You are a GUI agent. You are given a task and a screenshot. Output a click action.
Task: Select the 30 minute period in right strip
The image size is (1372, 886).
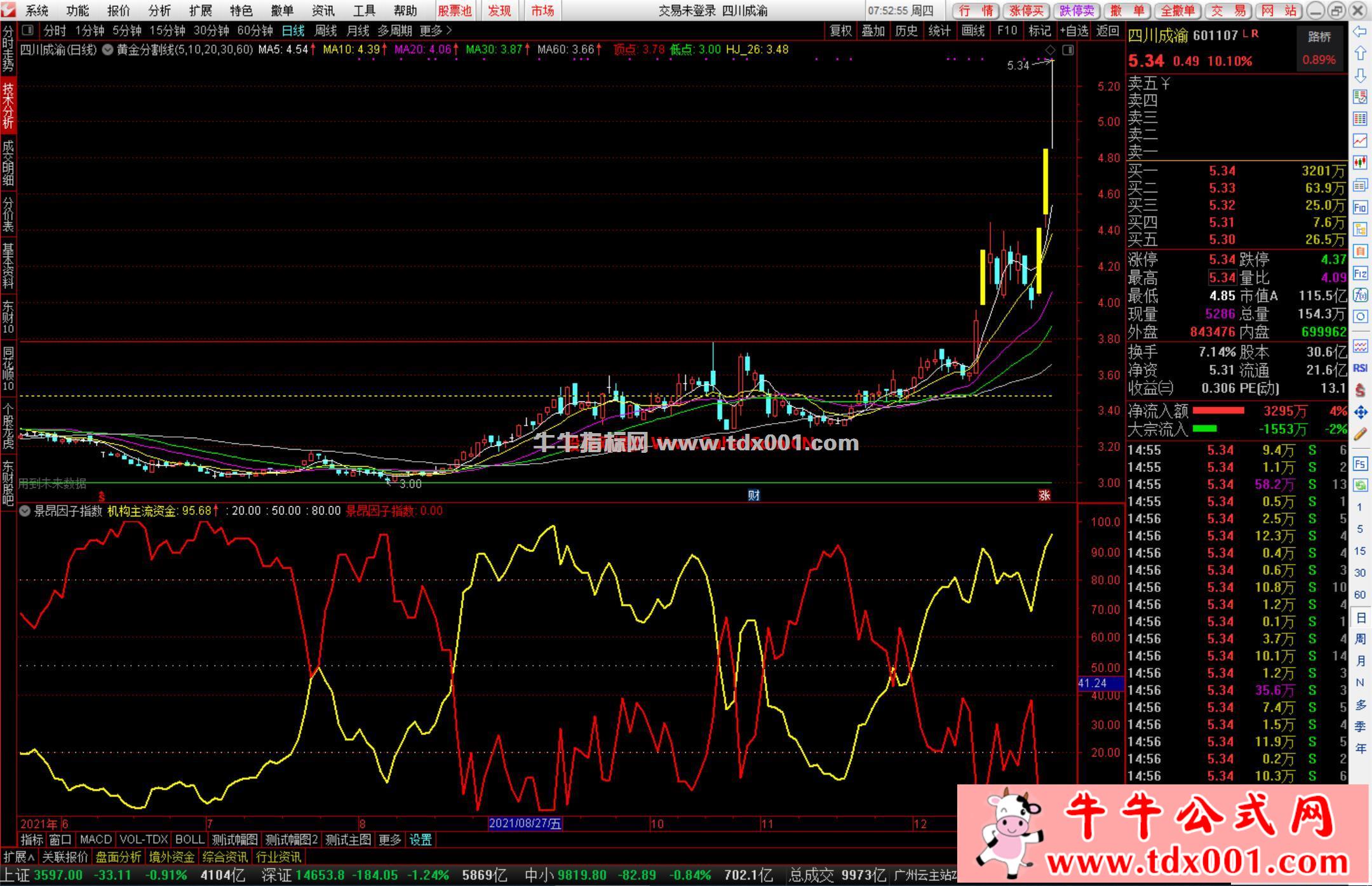click(x=1360, y=572)
